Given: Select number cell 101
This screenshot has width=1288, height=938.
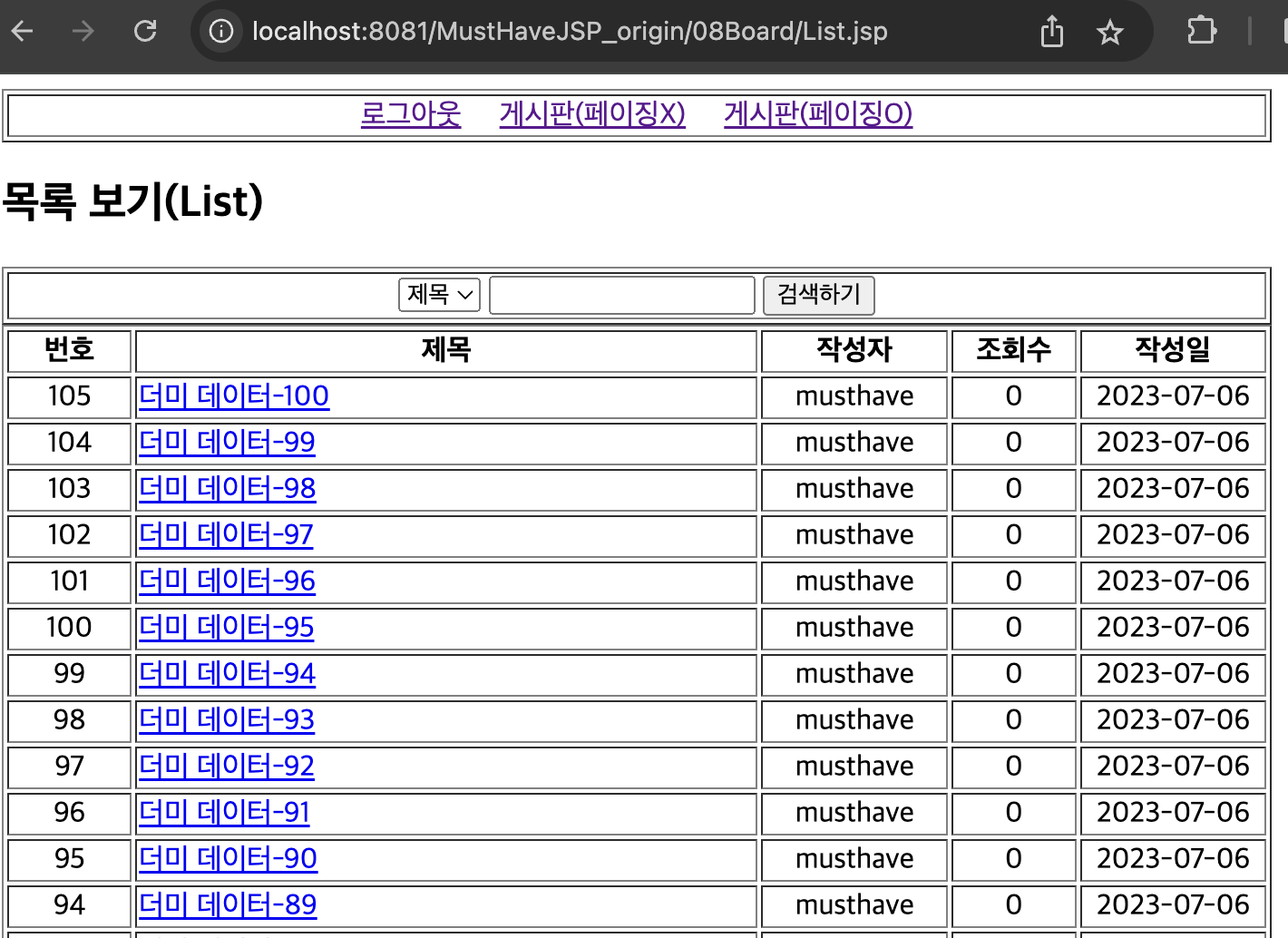Looking at the screenshot, I should [70, 581].
